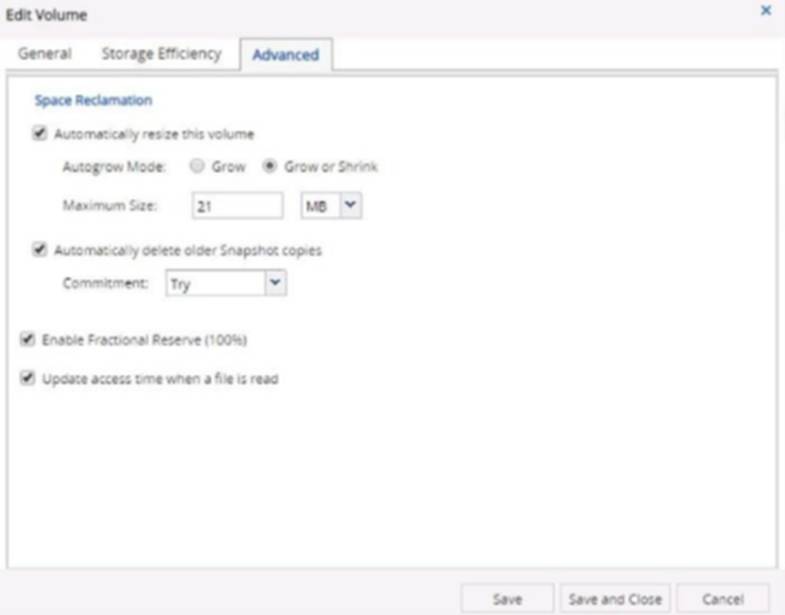Disable Enable Fractional Reserve (100%) checkbox

[x=28, y=339]
